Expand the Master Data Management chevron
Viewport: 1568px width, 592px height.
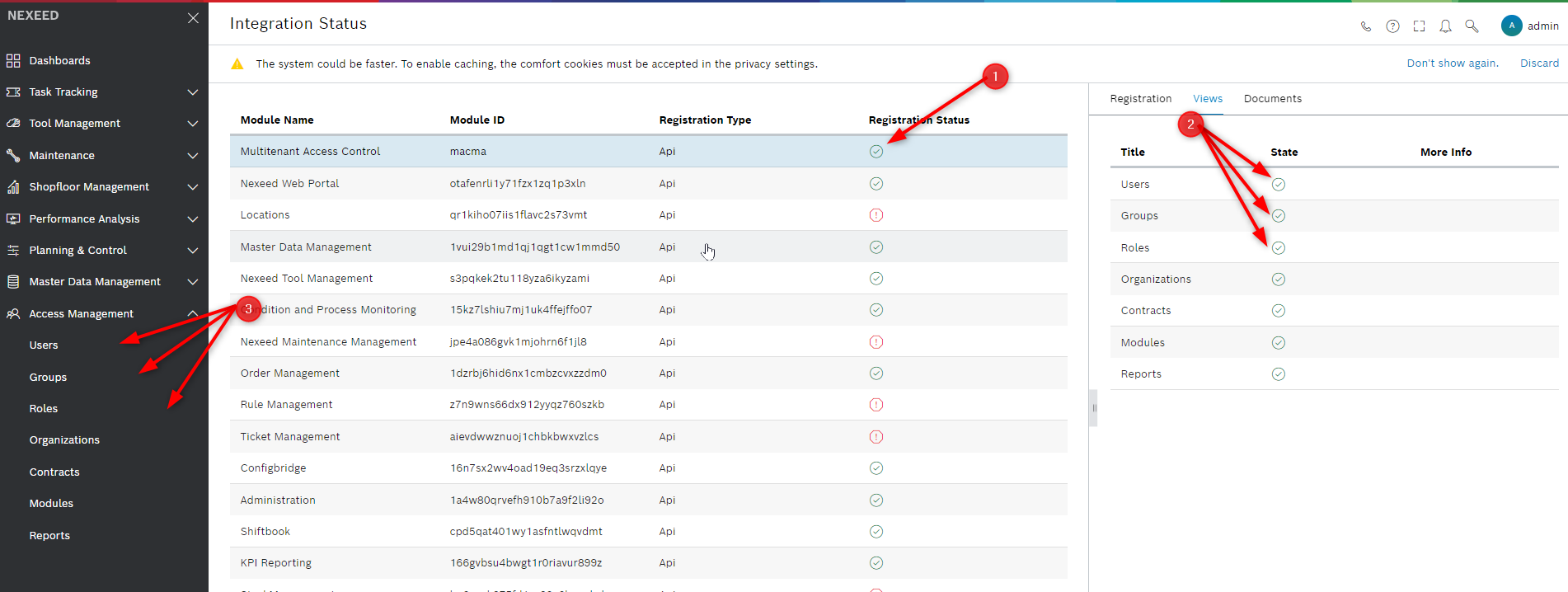point(193,282)
